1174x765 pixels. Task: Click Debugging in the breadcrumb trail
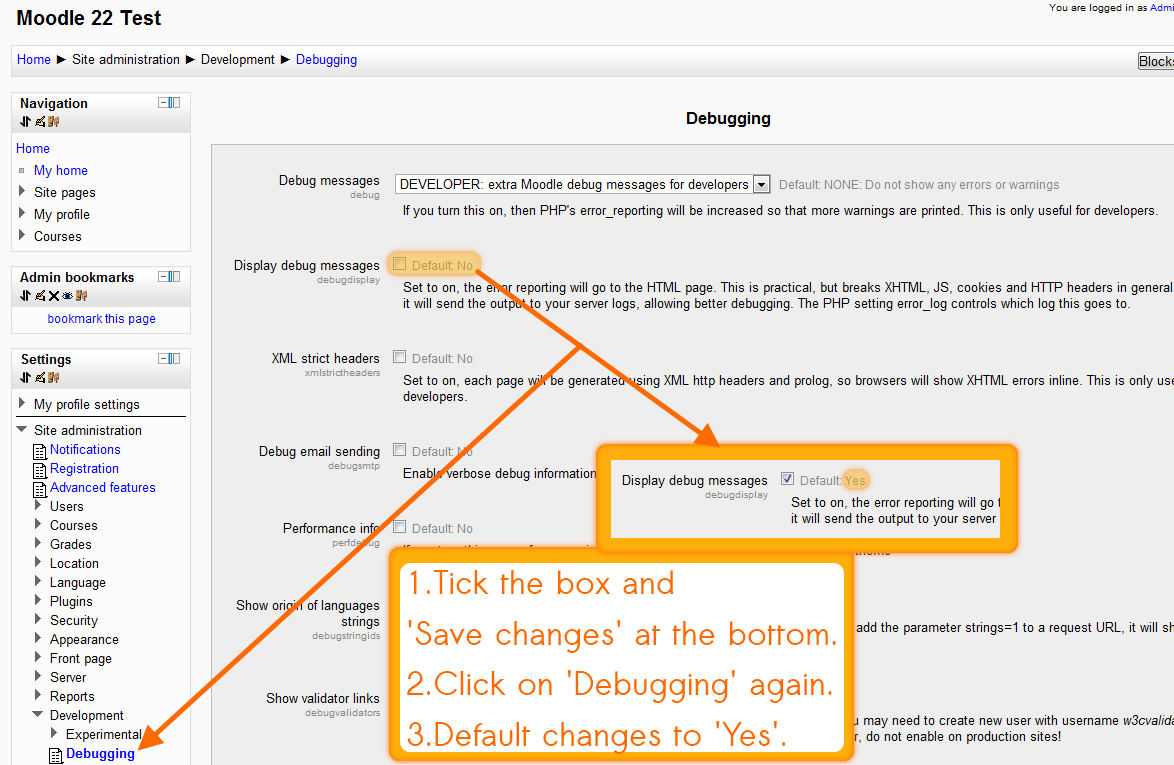point(326,59)
